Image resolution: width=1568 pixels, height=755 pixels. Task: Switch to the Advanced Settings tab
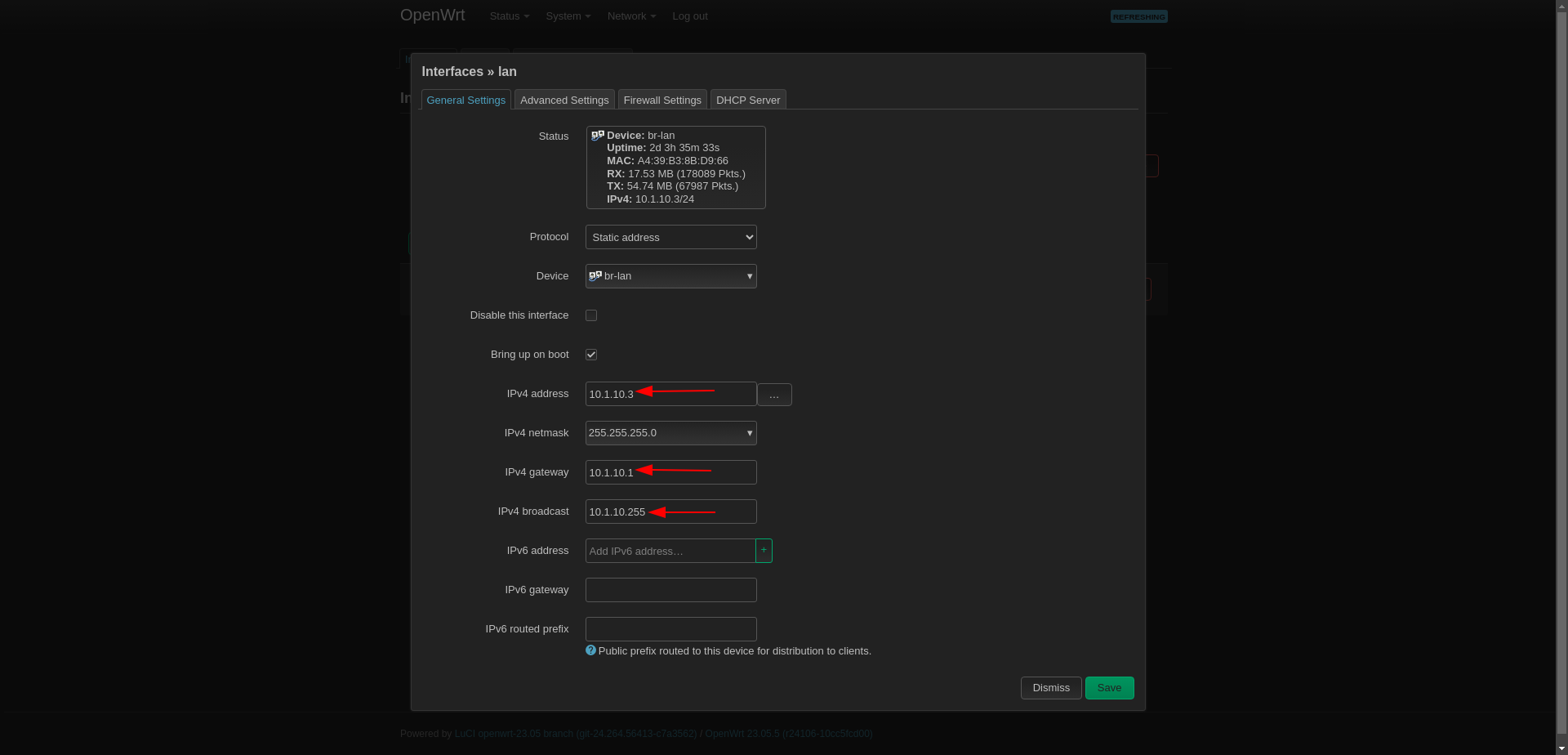click(564, 100)
